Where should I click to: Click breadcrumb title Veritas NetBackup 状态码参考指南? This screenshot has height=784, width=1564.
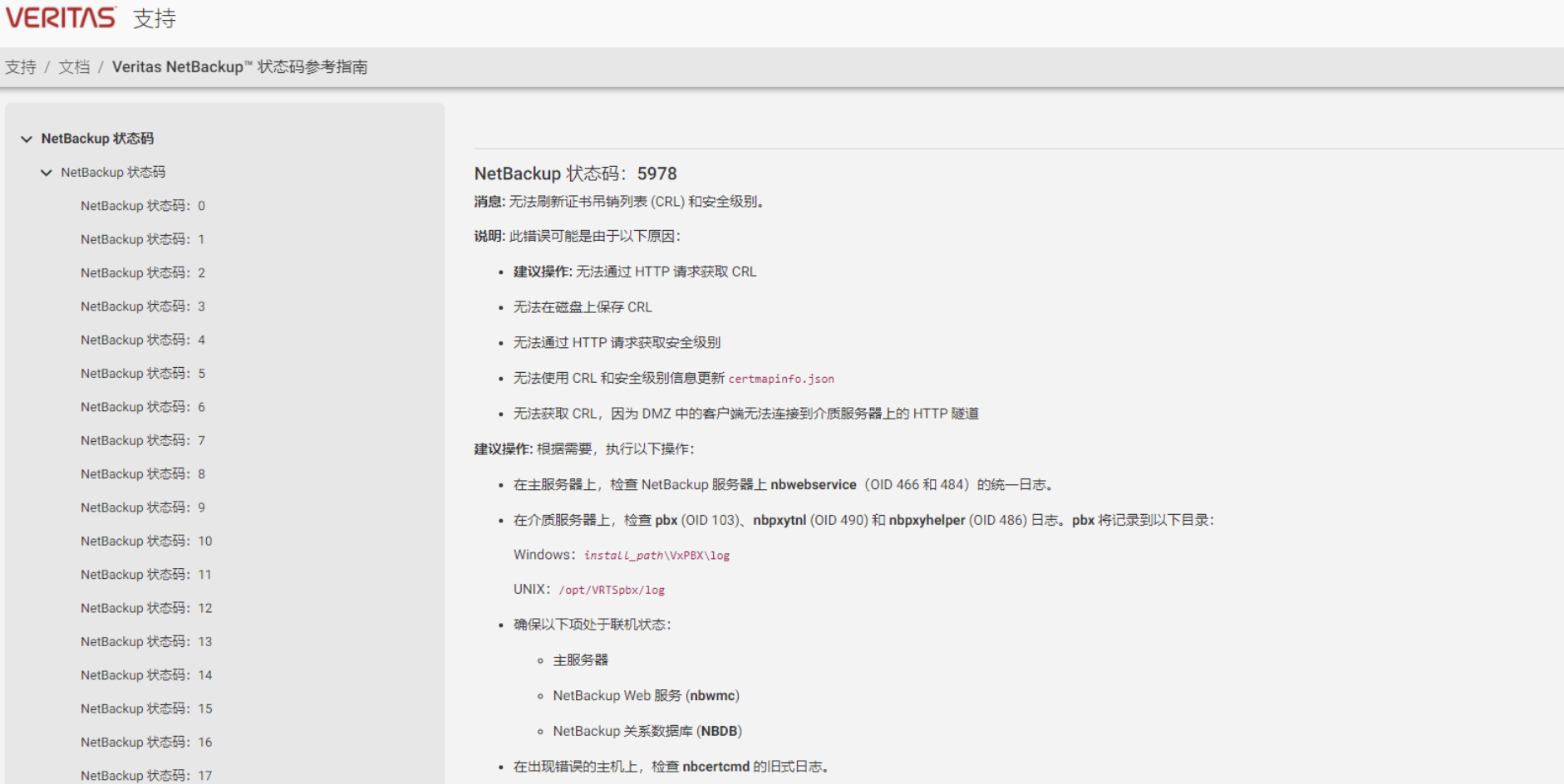coord(240,67)
